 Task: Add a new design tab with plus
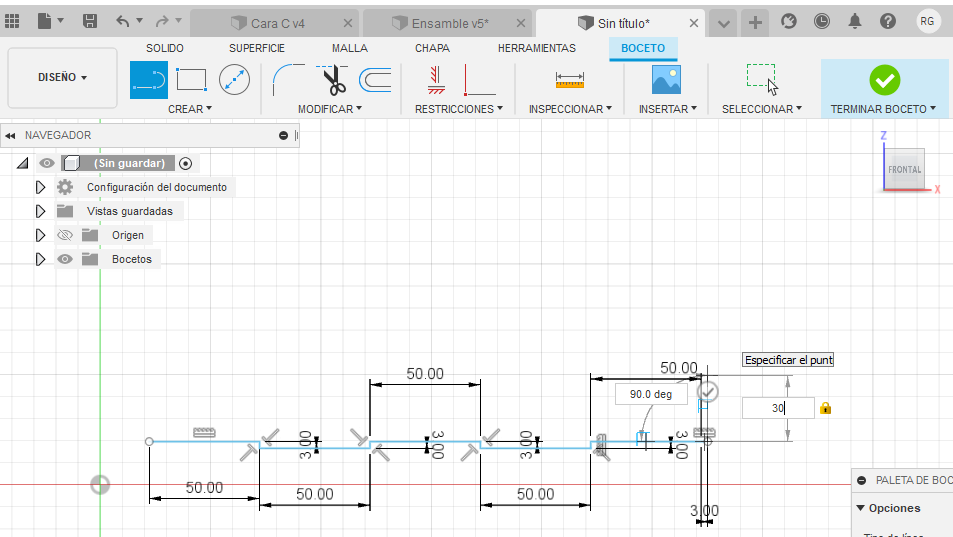[x=755, y=23]
